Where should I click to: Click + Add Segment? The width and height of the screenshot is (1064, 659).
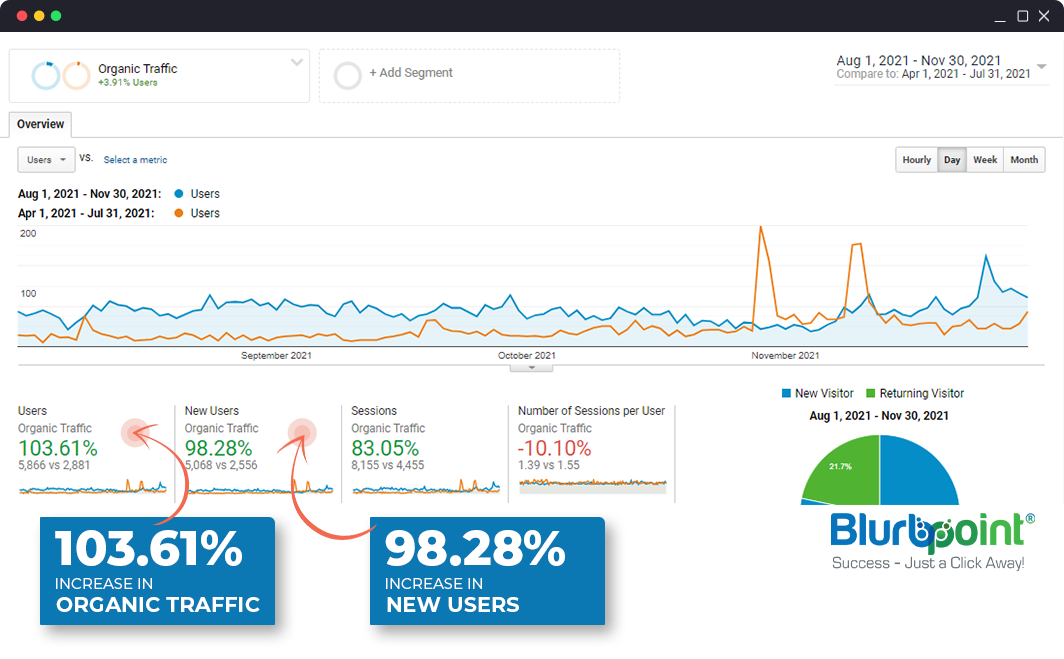coord(411,73)
